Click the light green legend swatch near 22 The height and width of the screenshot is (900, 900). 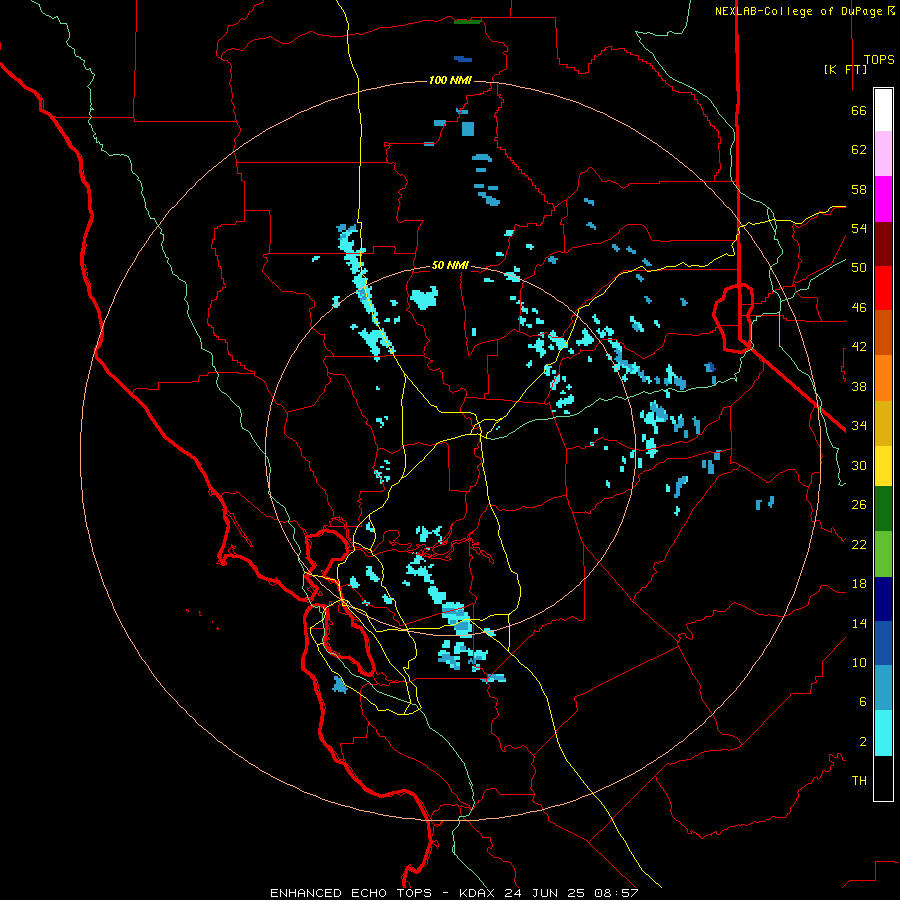point(883,554)
